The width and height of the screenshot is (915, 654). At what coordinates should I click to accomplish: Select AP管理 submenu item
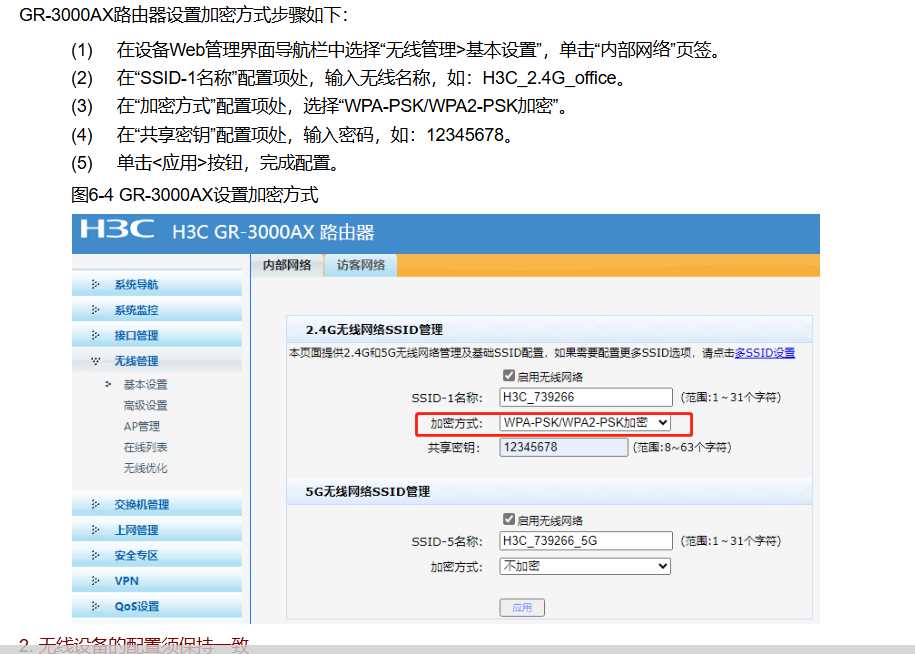(142, 426)
